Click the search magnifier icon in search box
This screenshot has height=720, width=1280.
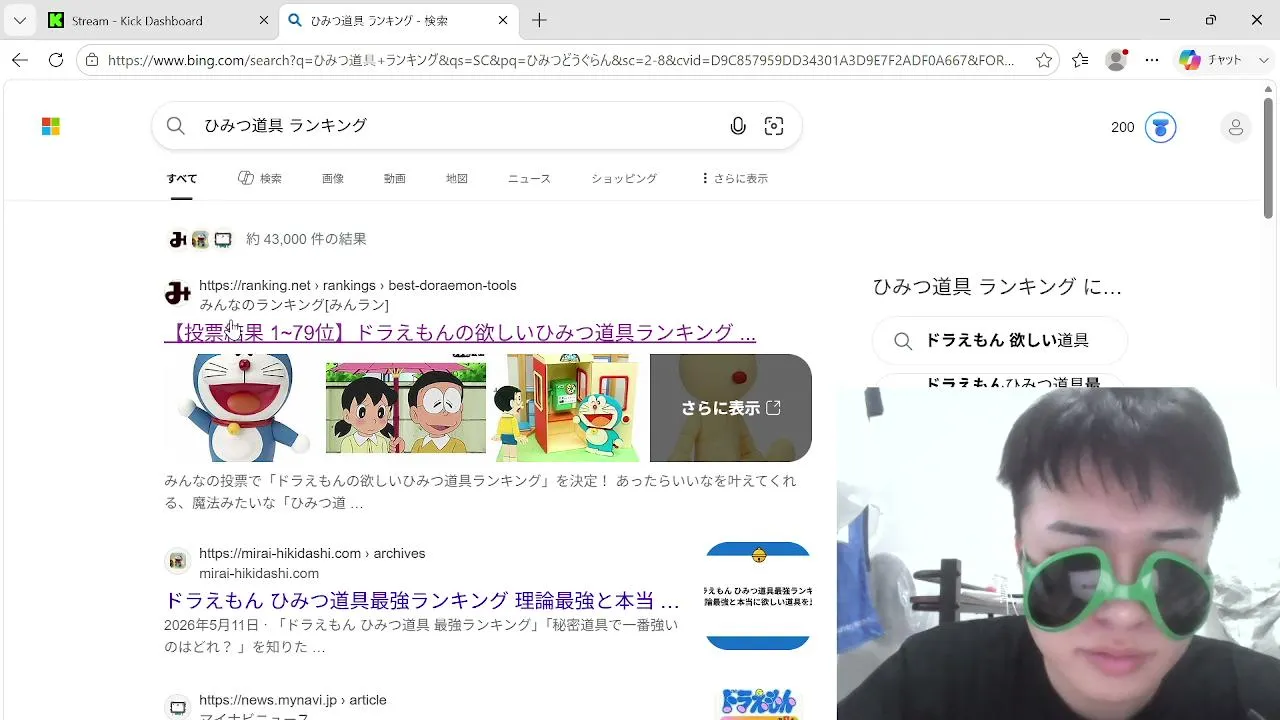pyautogui.click(x=176, y=126)
